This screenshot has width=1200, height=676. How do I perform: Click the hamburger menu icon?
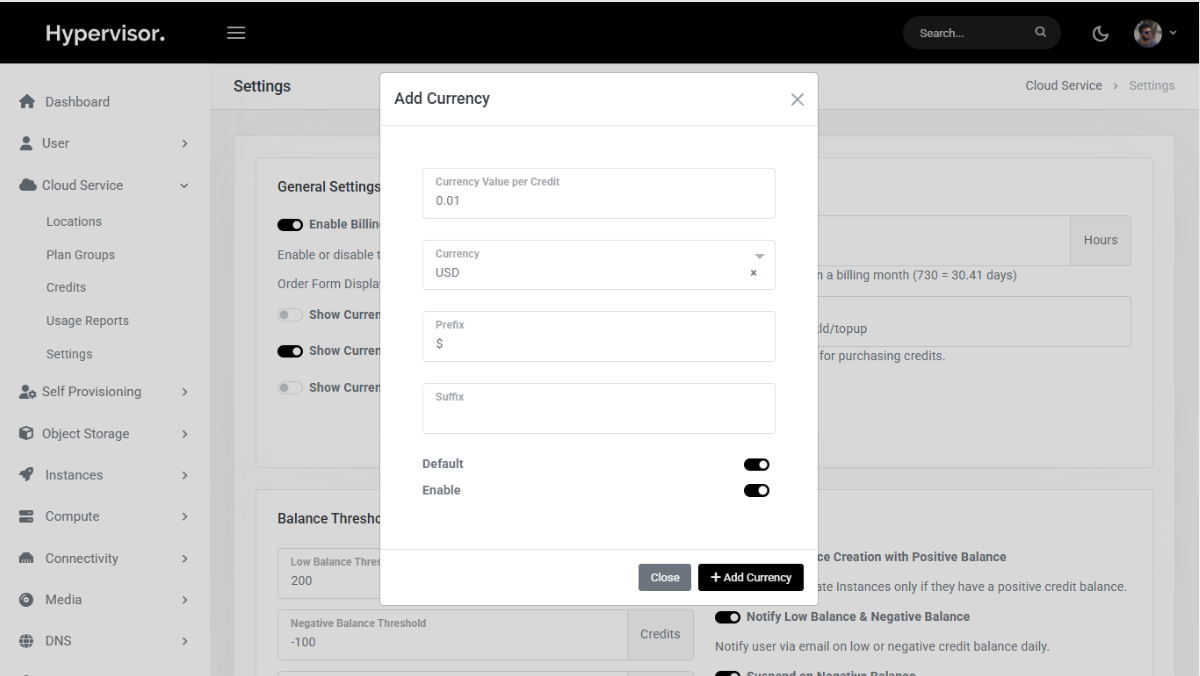236,33
